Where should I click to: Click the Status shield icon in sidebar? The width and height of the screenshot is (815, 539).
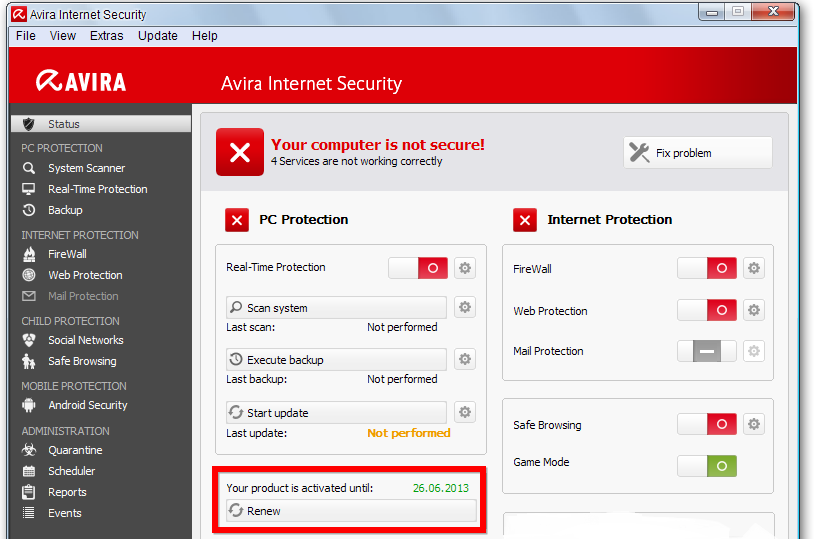29,124
